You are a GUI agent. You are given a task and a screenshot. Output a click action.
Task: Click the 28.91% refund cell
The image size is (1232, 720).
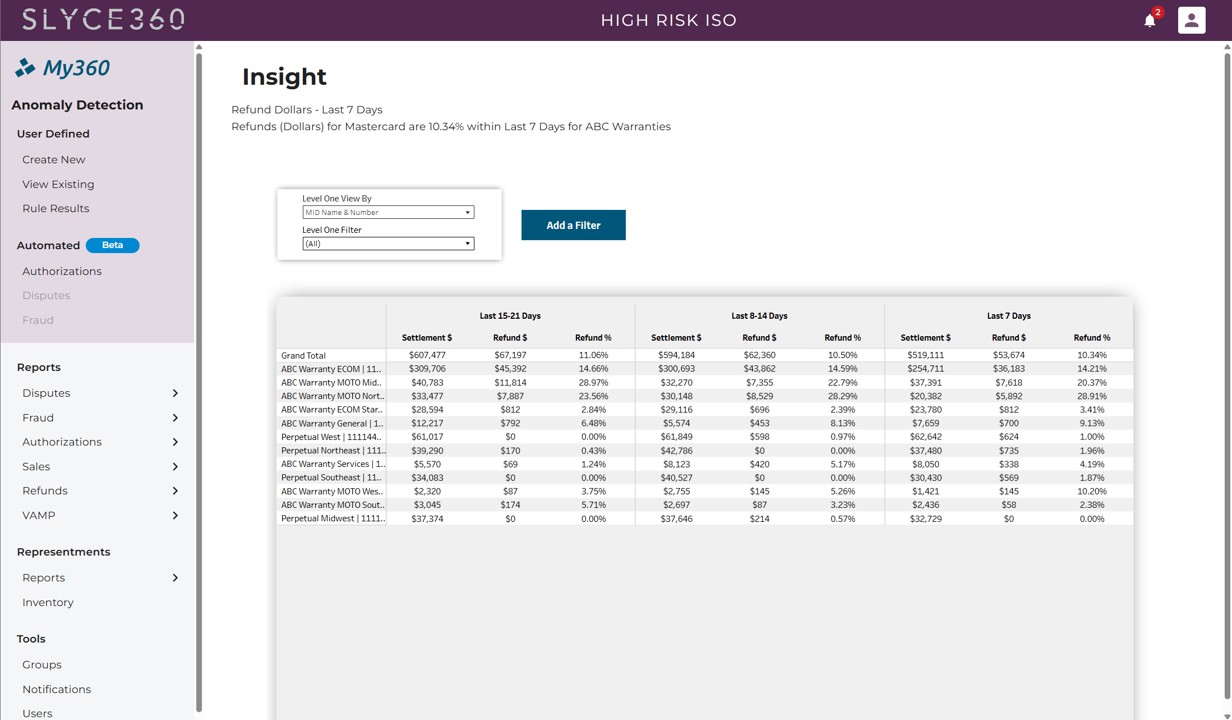pos(1092,397)
